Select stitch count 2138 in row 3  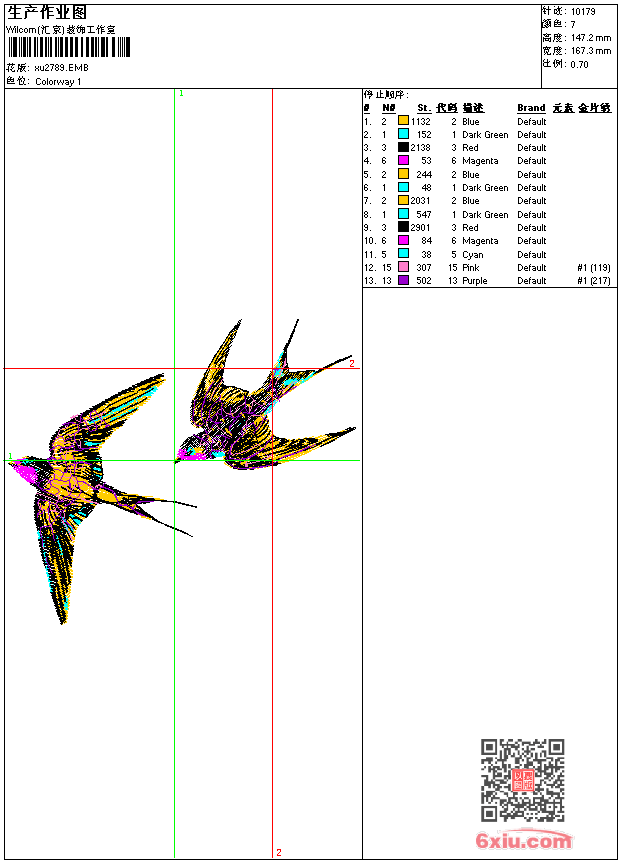(x=421, y=148)
